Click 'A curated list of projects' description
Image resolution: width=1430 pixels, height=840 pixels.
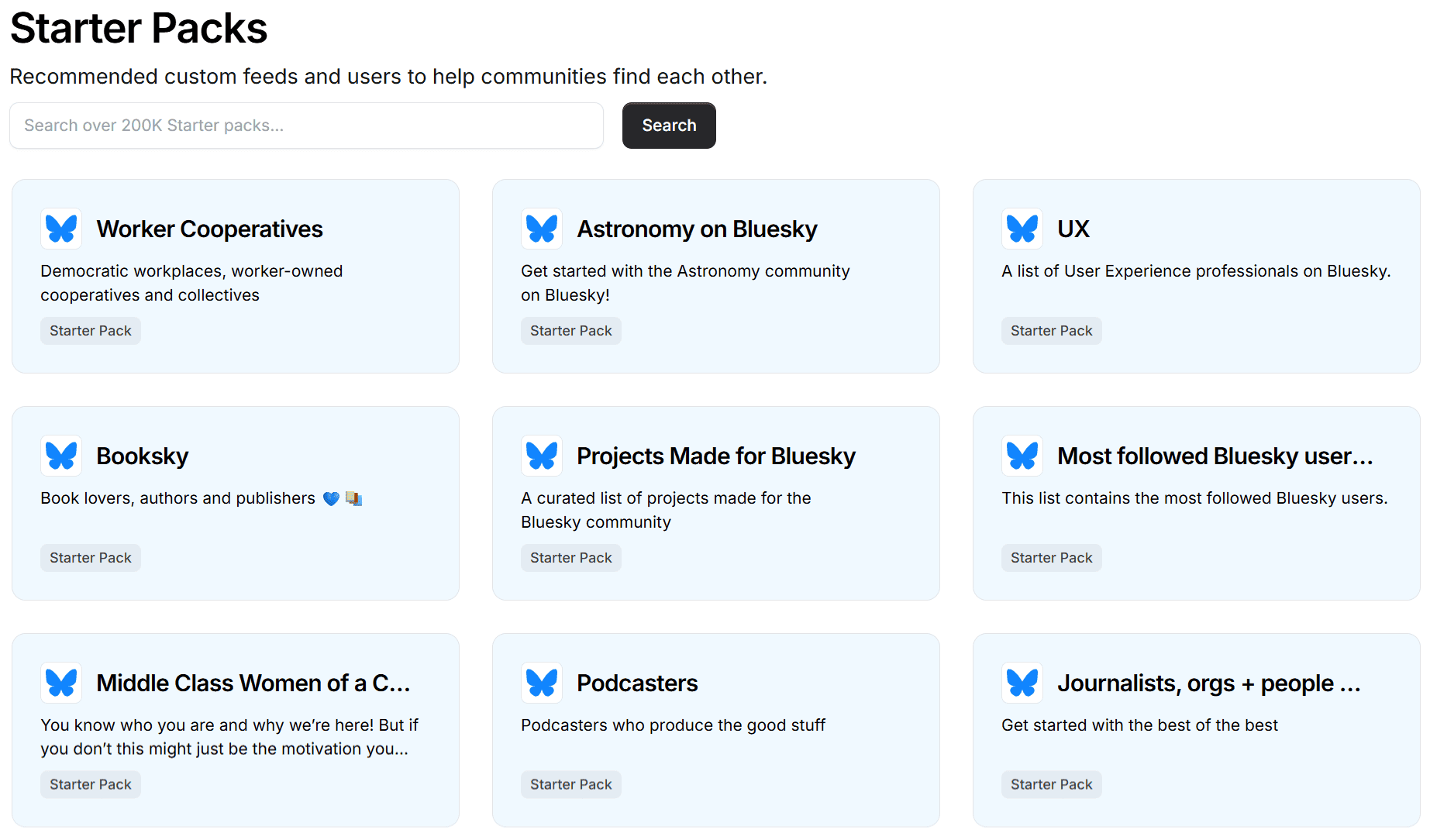click(x=666, y=510)
